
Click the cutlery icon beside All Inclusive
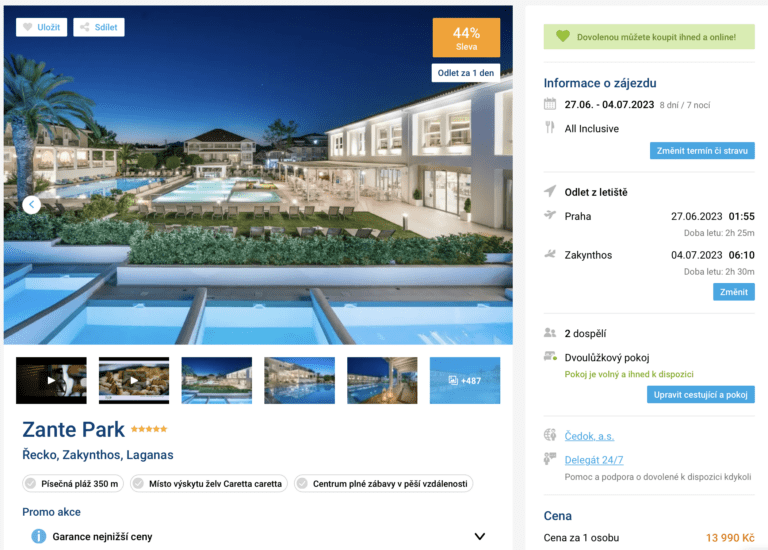550,128
